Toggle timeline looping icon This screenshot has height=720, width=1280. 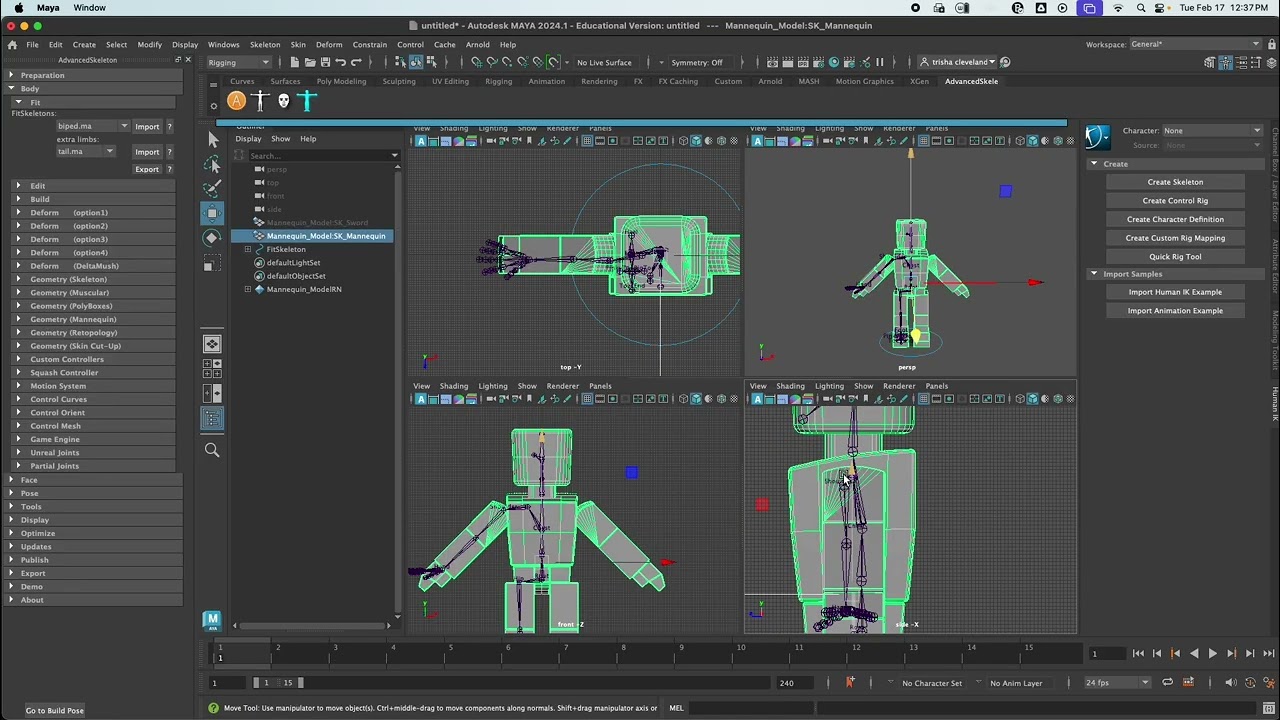tap(1167, 683)
